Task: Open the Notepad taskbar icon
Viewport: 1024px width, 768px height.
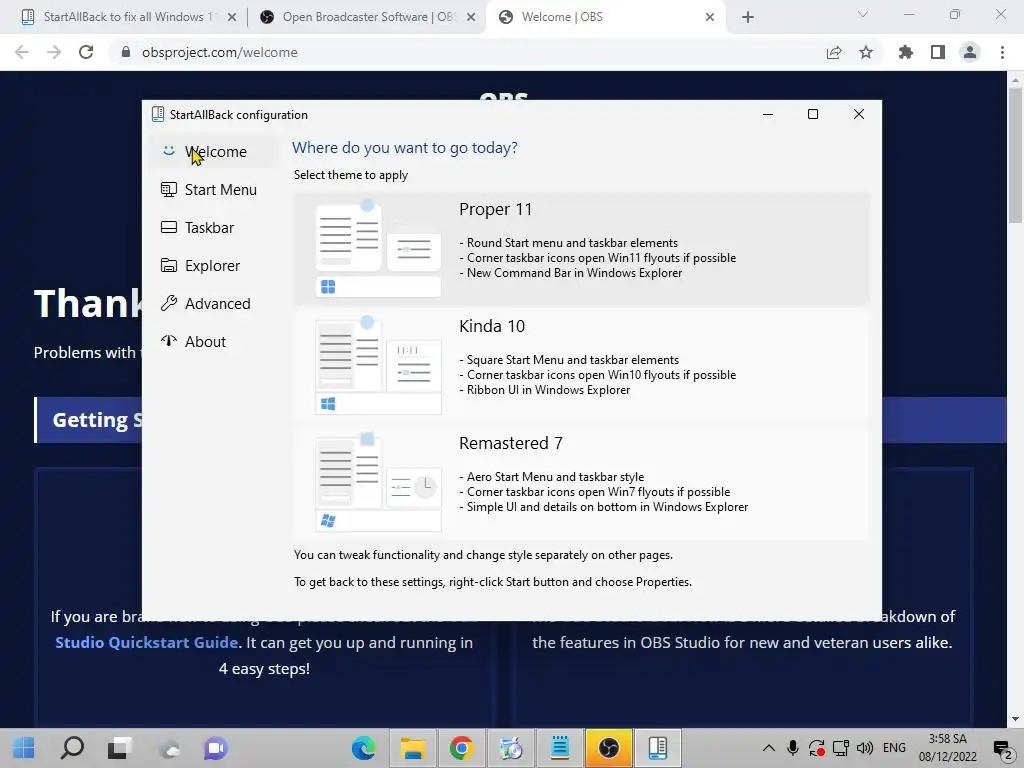Action: (560, 748)
